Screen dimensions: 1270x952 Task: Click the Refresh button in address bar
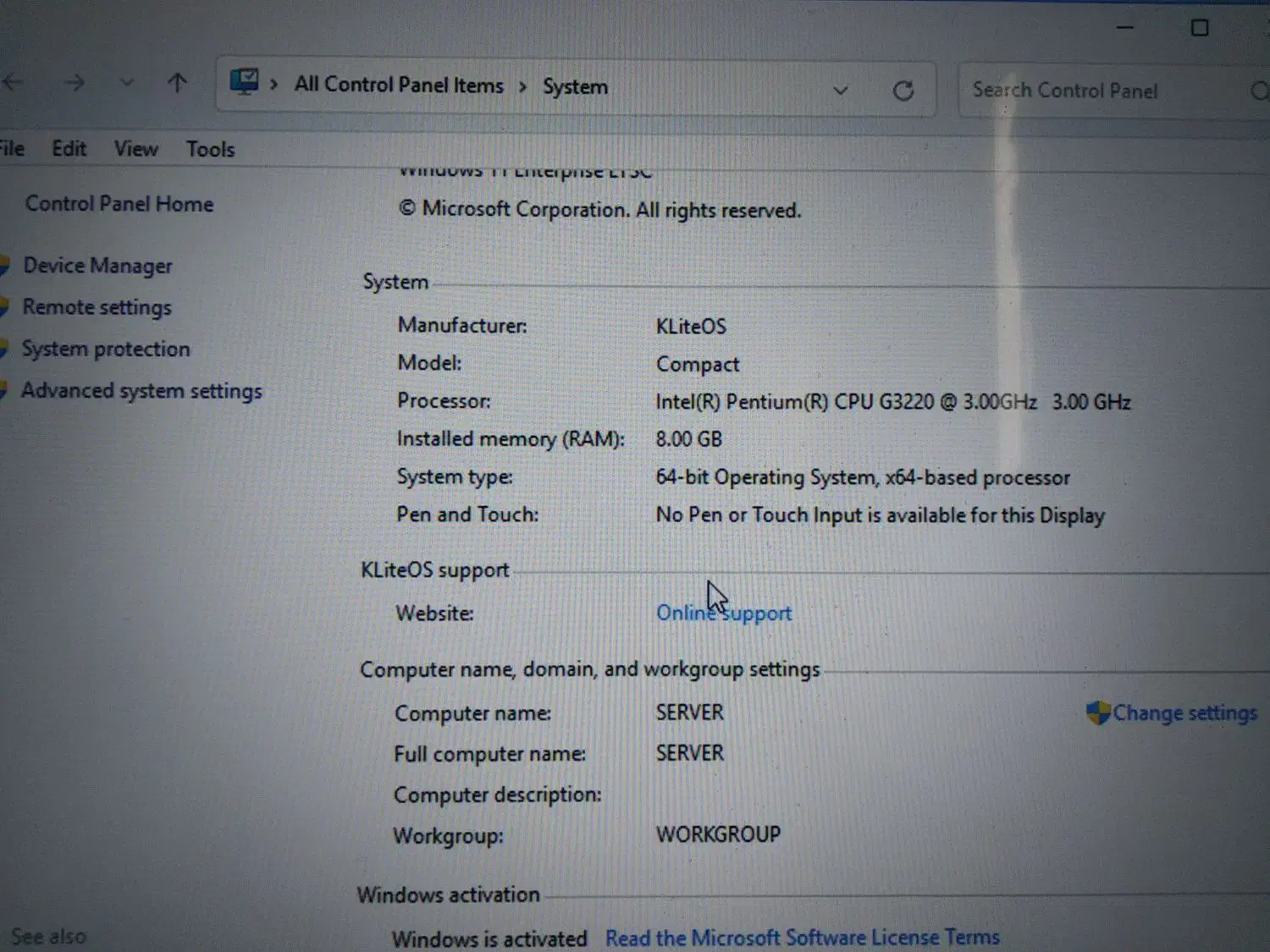pos(903,91)
